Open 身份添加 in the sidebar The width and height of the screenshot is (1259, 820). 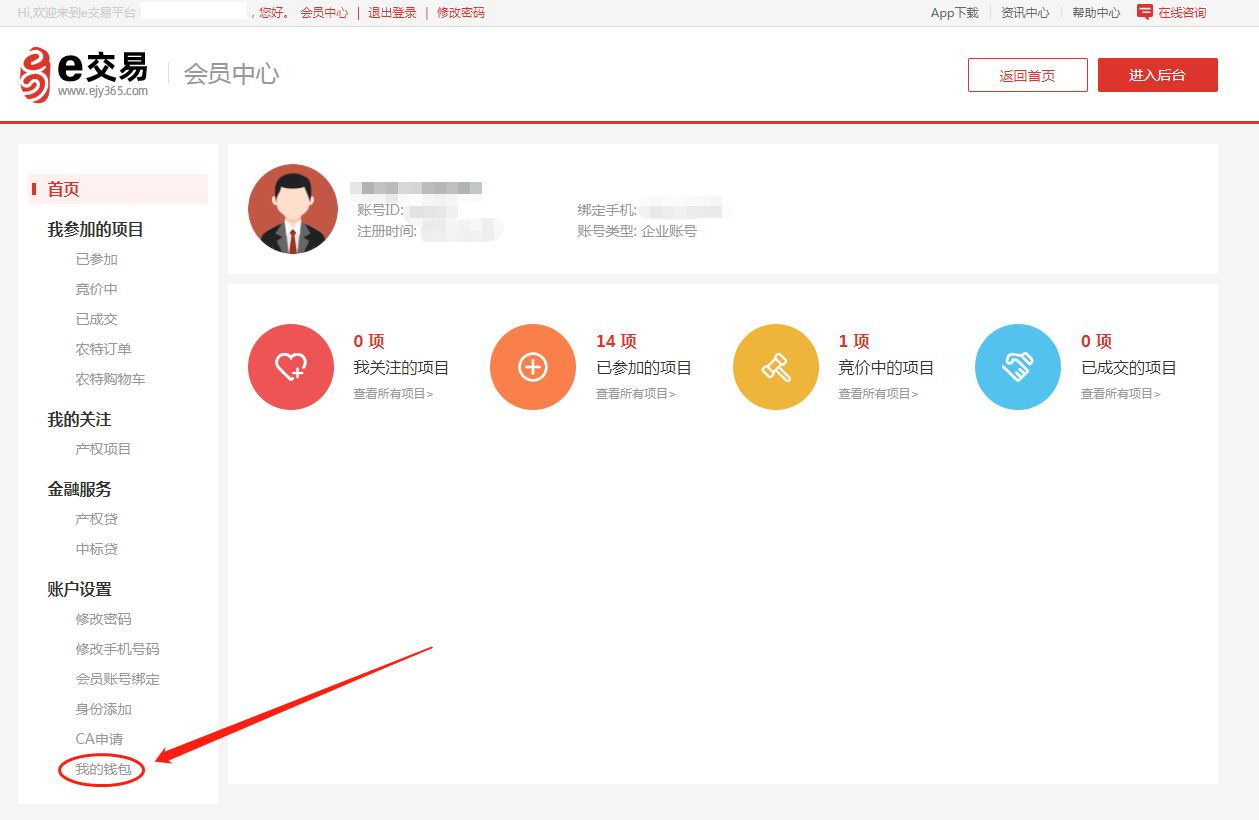tap(104, 709)
